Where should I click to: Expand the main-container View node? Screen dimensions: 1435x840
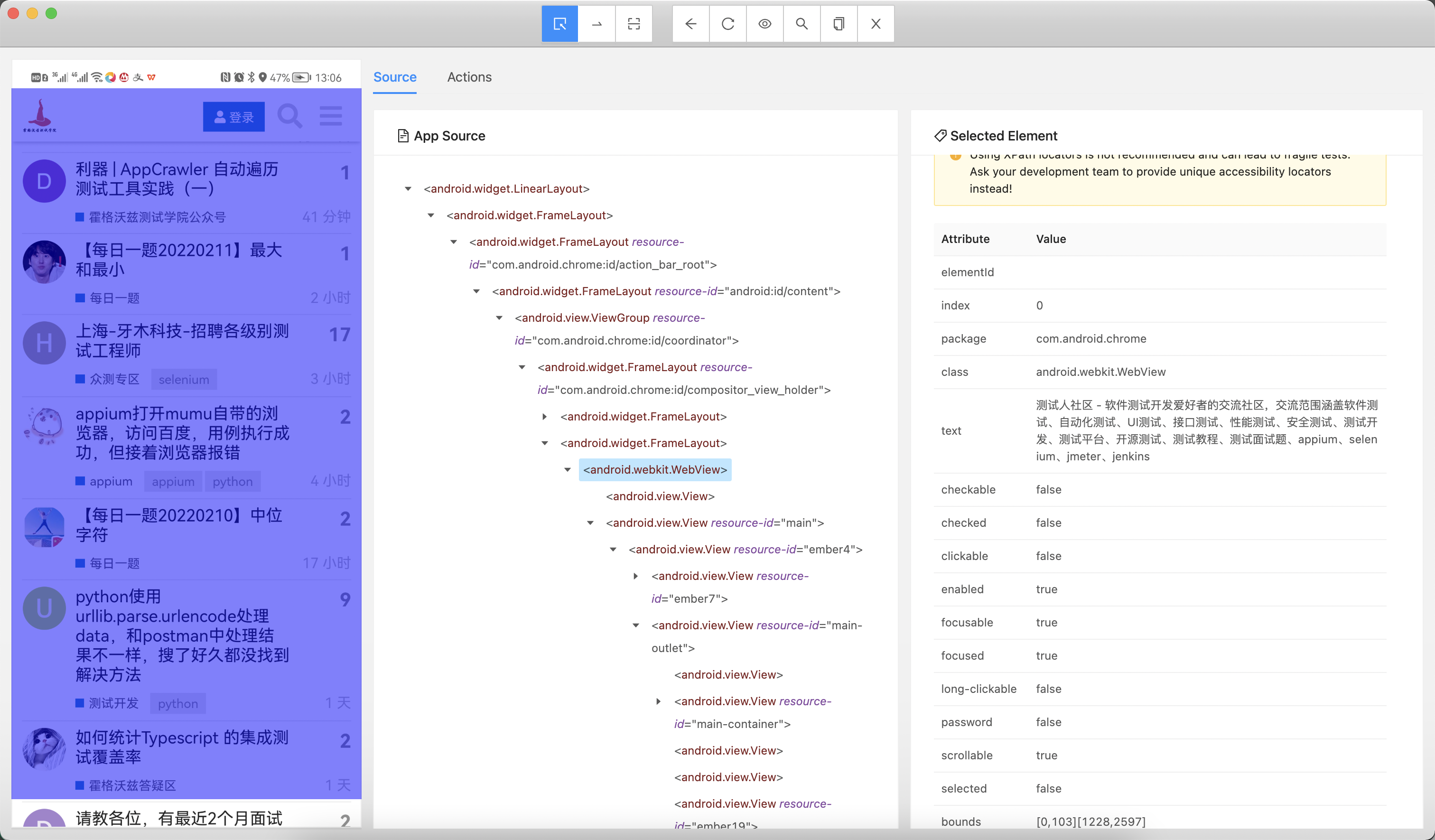[658, 701]
